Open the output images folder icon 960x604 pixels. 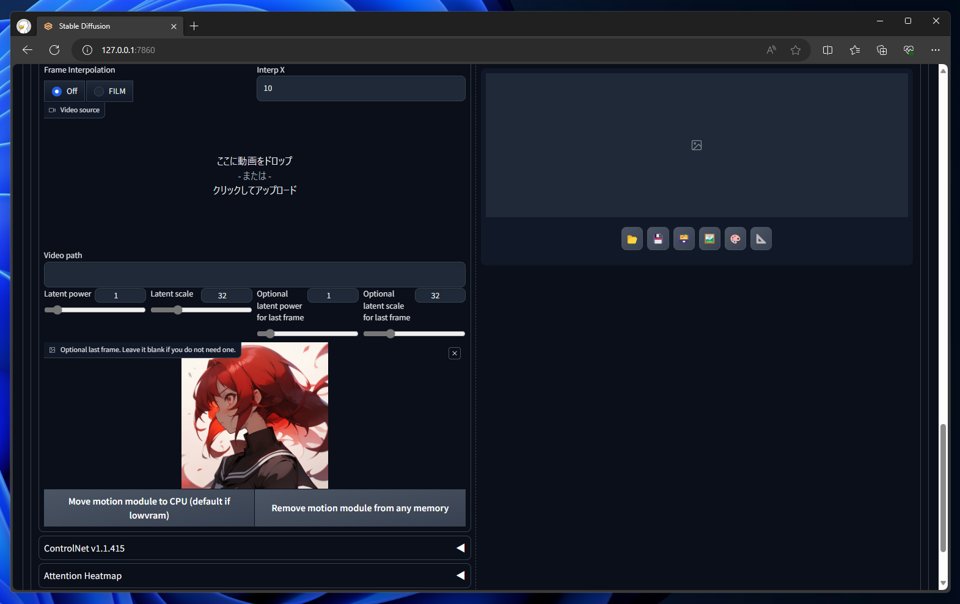632,239
